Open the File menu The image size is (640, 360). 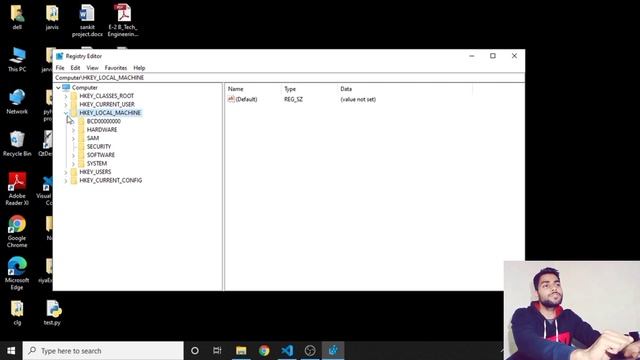(60, 68)
